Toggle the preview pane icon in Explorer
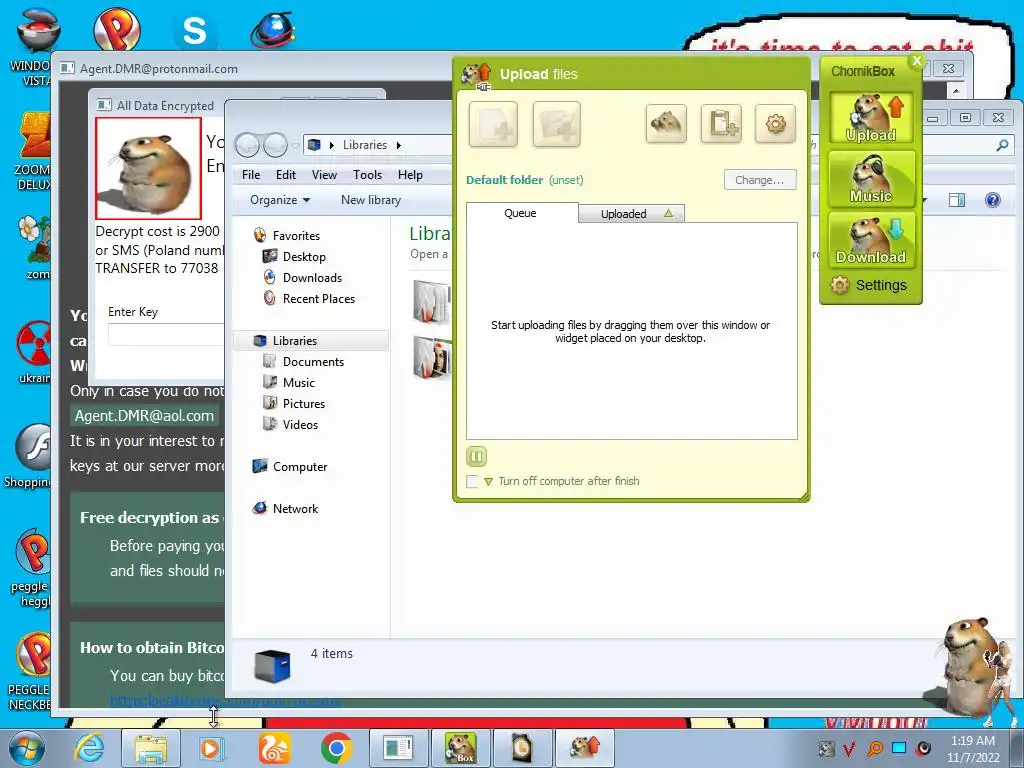The width and height of the screenshot is (1024, 768). pyautogui.click(x=957, y=200)
